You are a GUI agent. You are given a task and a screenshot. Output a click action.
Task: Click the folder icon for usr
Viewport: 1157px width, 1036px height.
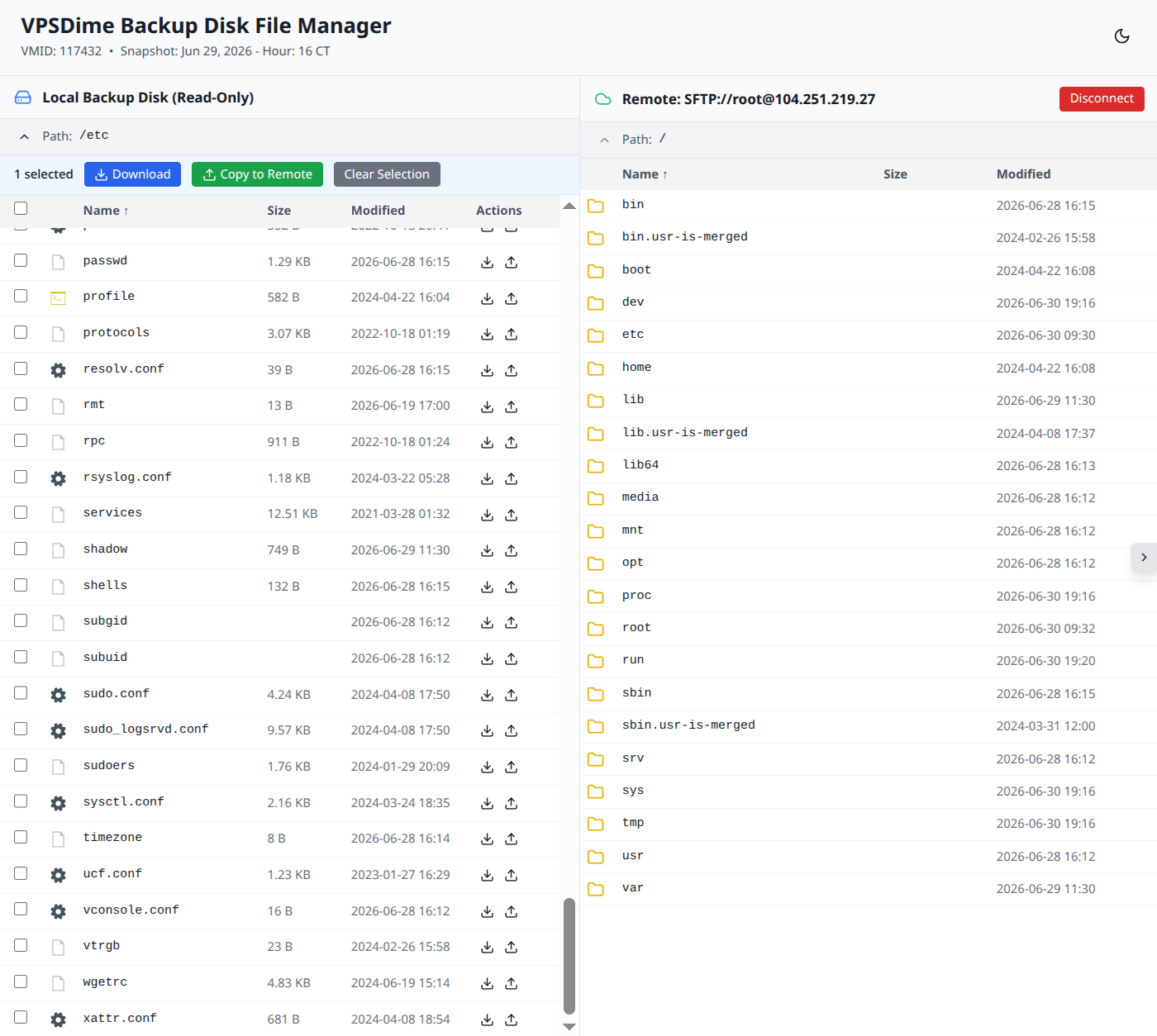[x=596, y=857]
